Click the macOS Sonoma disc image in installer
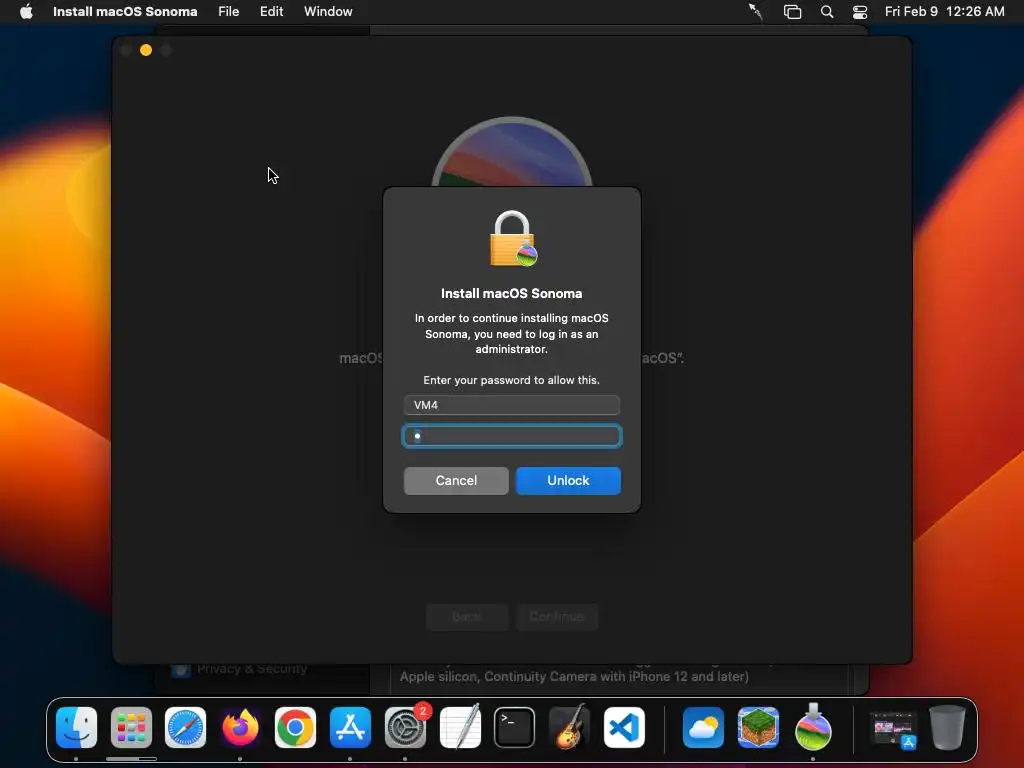The image size is (1024, 768). point(512,152)
